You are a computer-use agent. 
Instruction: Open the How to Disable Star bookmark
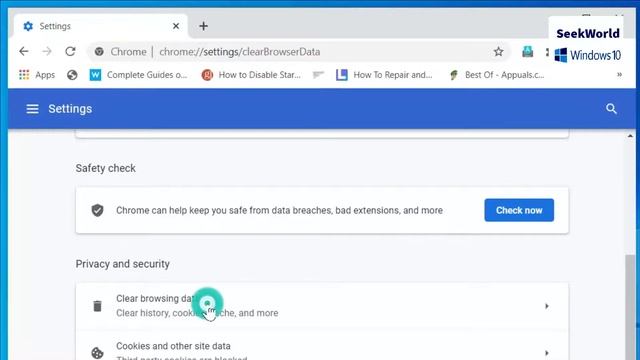251,75
